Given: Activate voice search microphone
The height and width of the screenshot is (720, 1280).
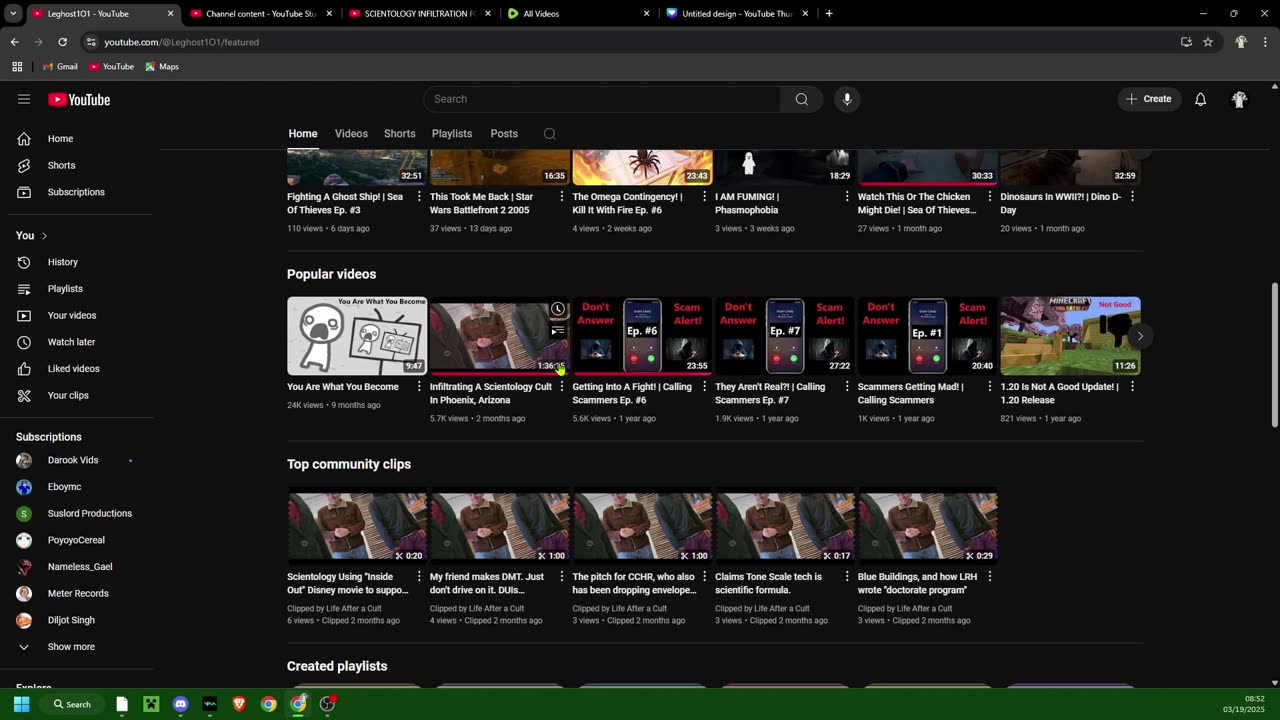Looking at the screenshot, I should 847,99.
